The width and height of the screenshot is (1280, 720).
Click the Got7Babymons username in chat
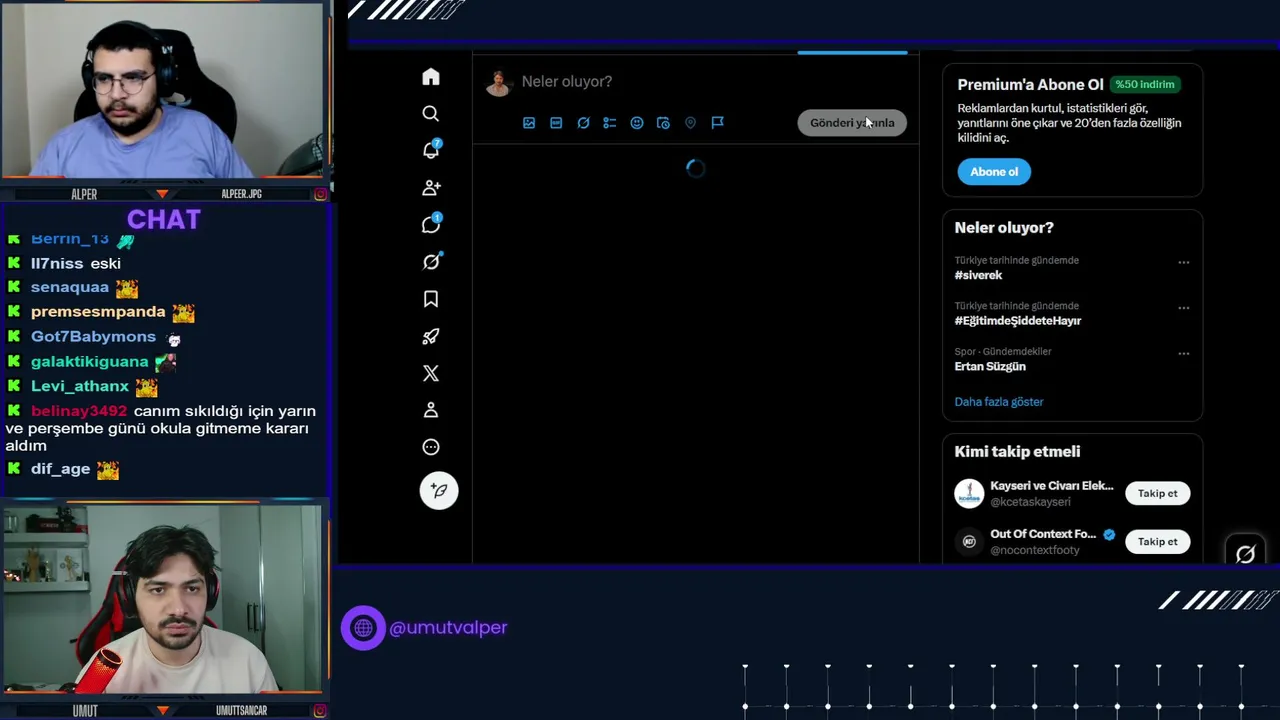(93, 337)
